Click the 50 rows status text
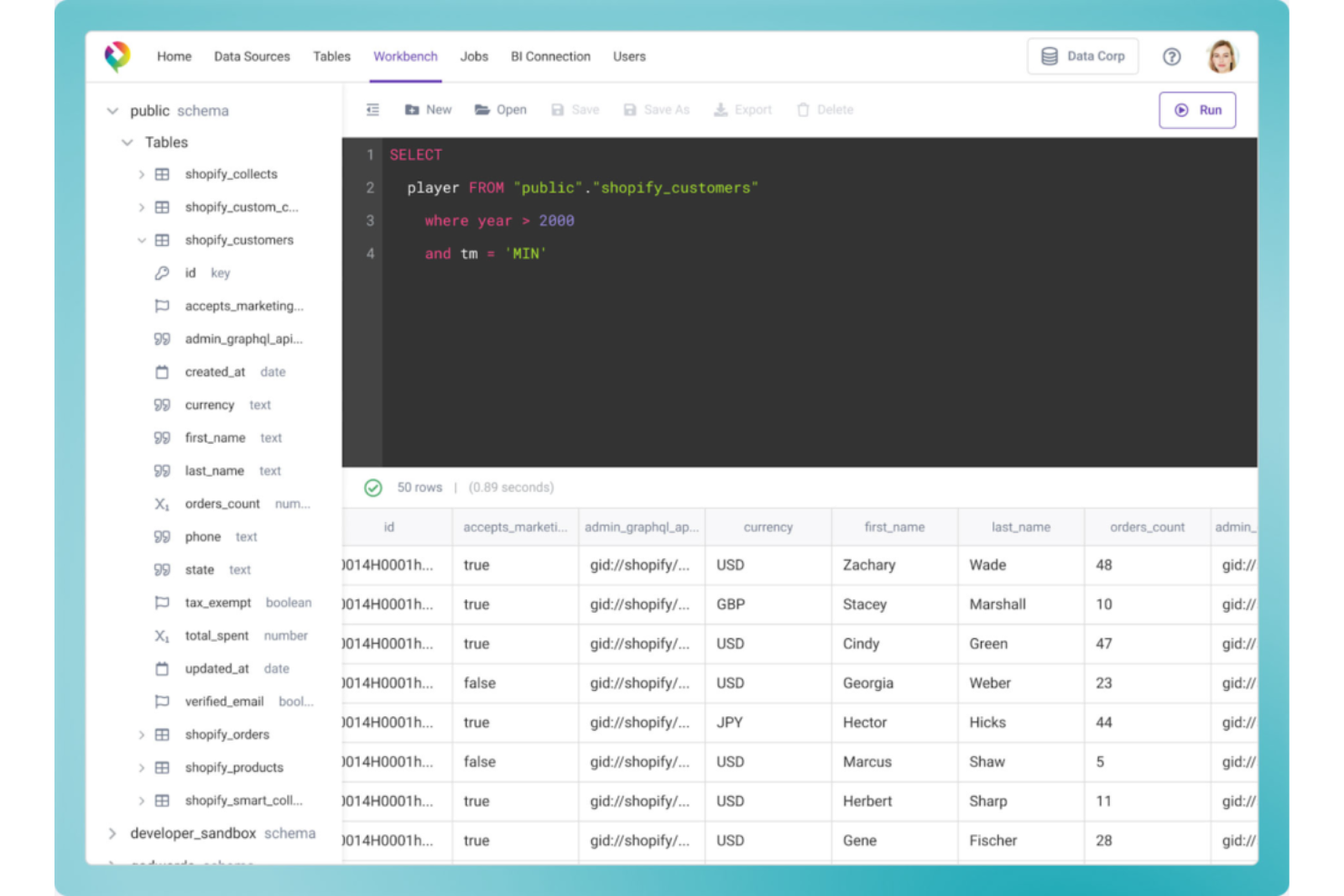Image resolution: width=1344 pixels, height=896 pixels. point(420,487)
